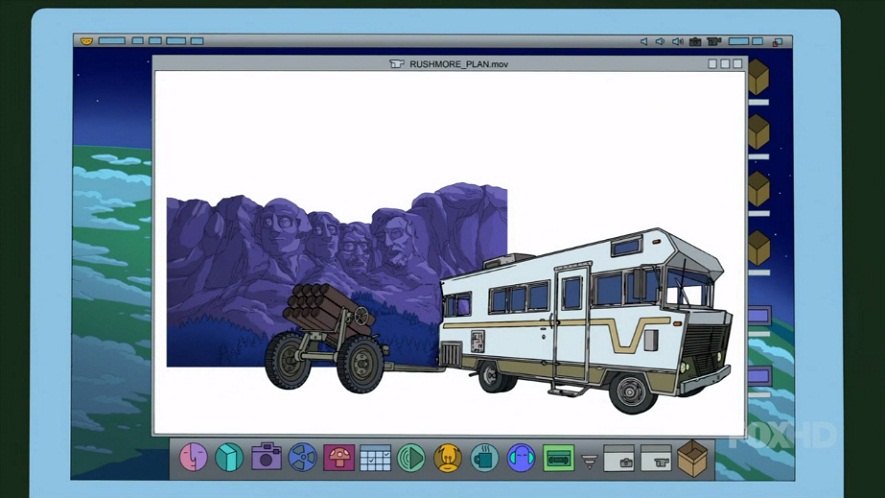Viewport: 885px width, 498px height.
Task: Click the loudest speaker icon in menu bar
Action: pos(678,41)
